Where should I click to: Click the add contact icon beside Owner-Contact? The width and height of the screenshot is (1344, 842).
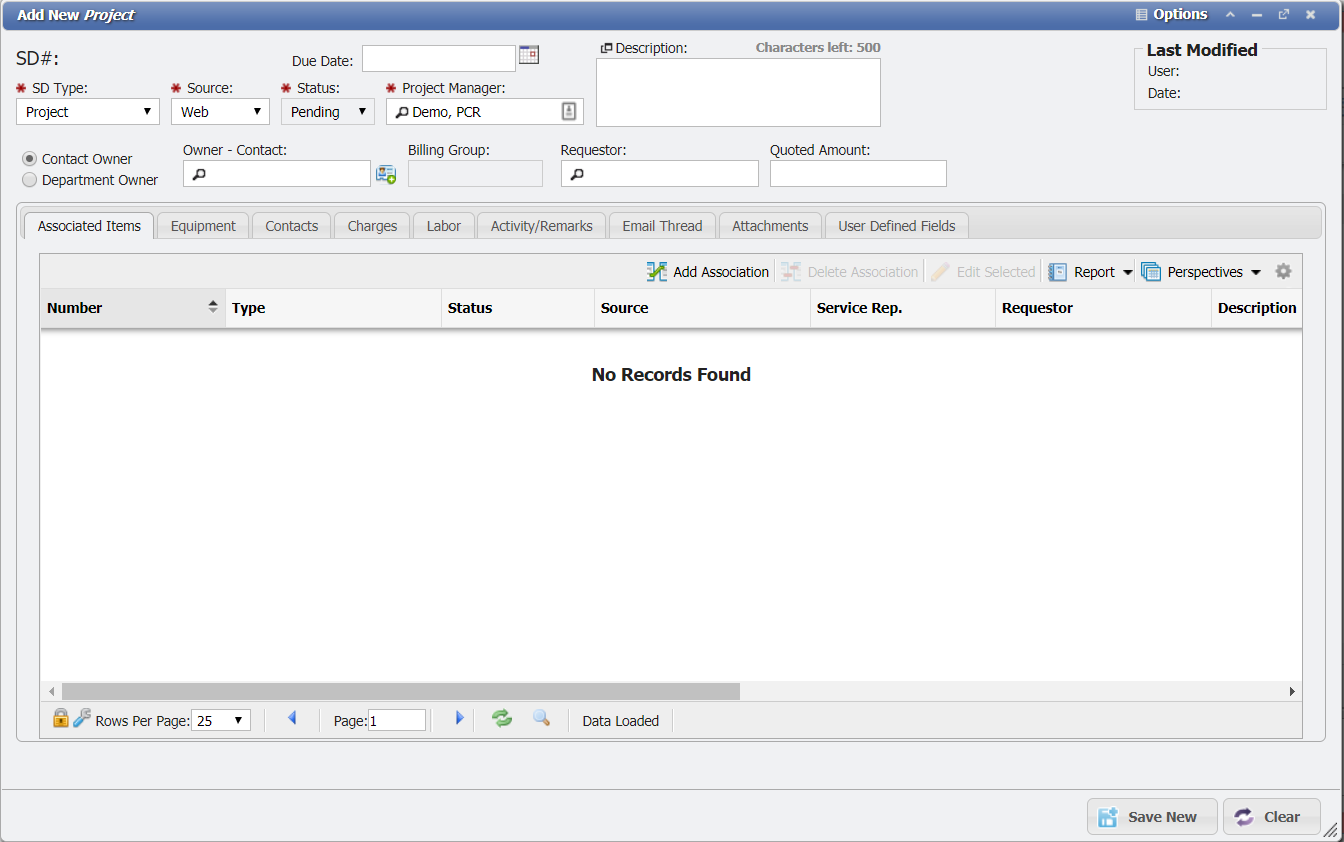pyautogui.click(x=386, y=173)
